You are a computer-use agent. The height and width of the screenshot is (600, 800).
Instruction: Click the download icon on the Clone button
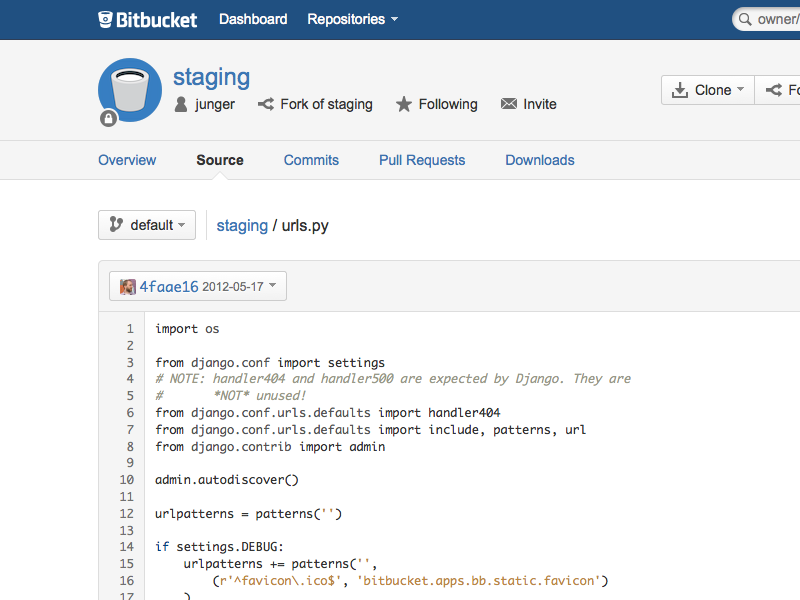[x=682, y=89]
